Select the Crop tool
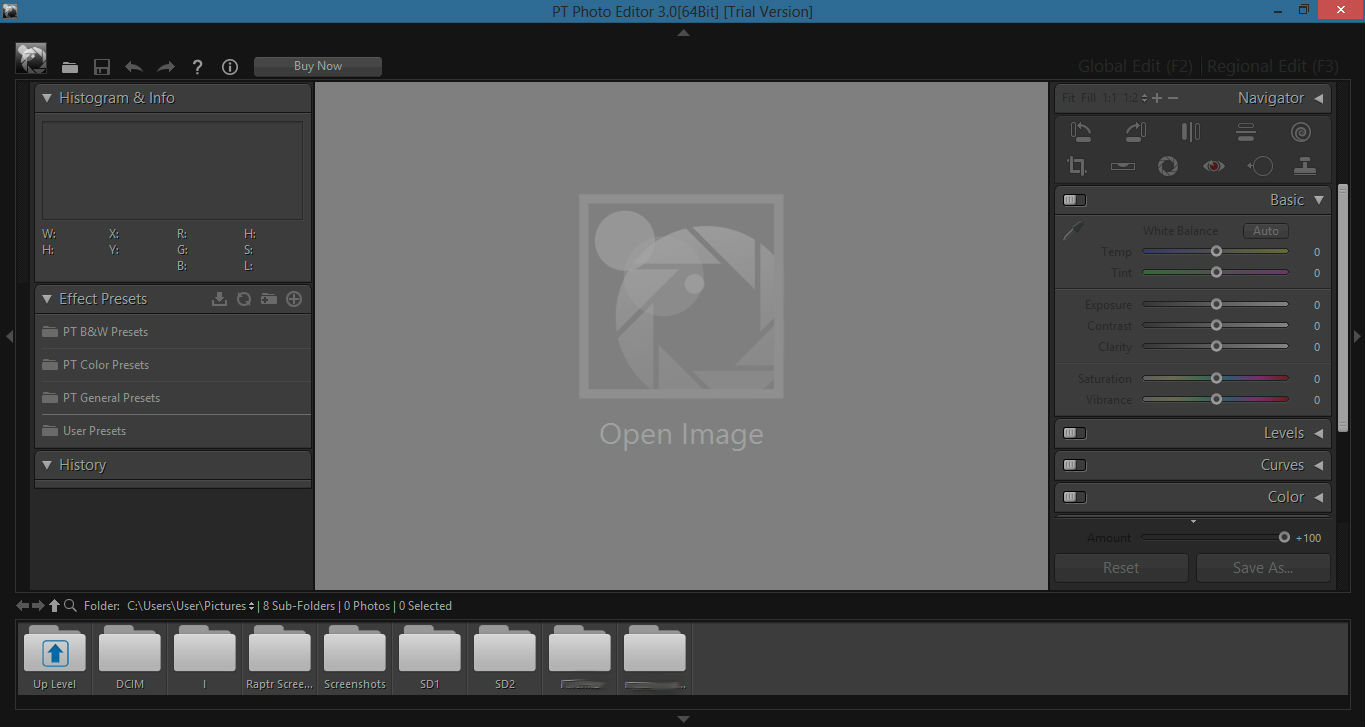Image resolution: width=1365 pixels, height=727 pixels. coord(1077,166)
